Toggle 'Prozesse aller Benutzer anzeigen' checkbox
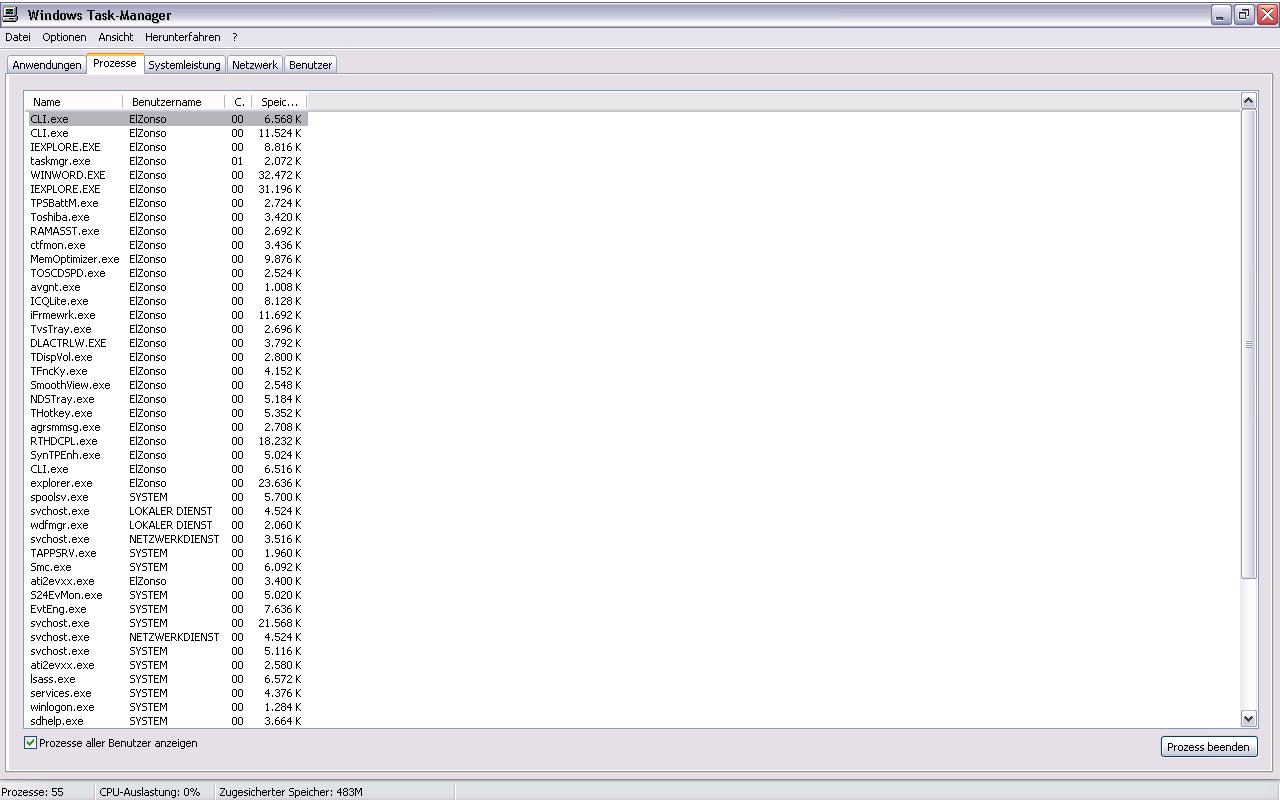The image size is (1280, 800). (30, 743)
